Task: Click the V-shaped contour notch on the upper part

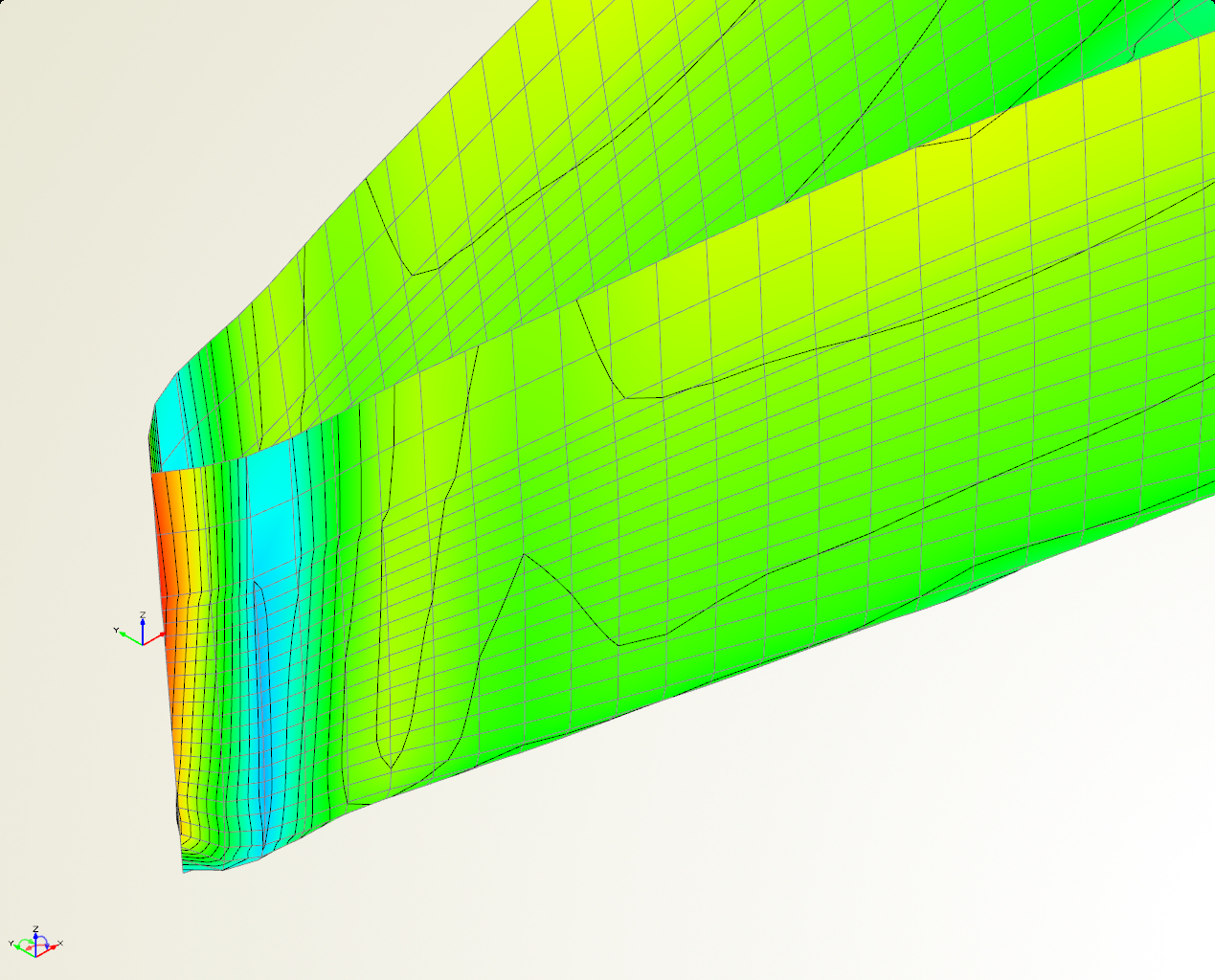Action: 414,273
